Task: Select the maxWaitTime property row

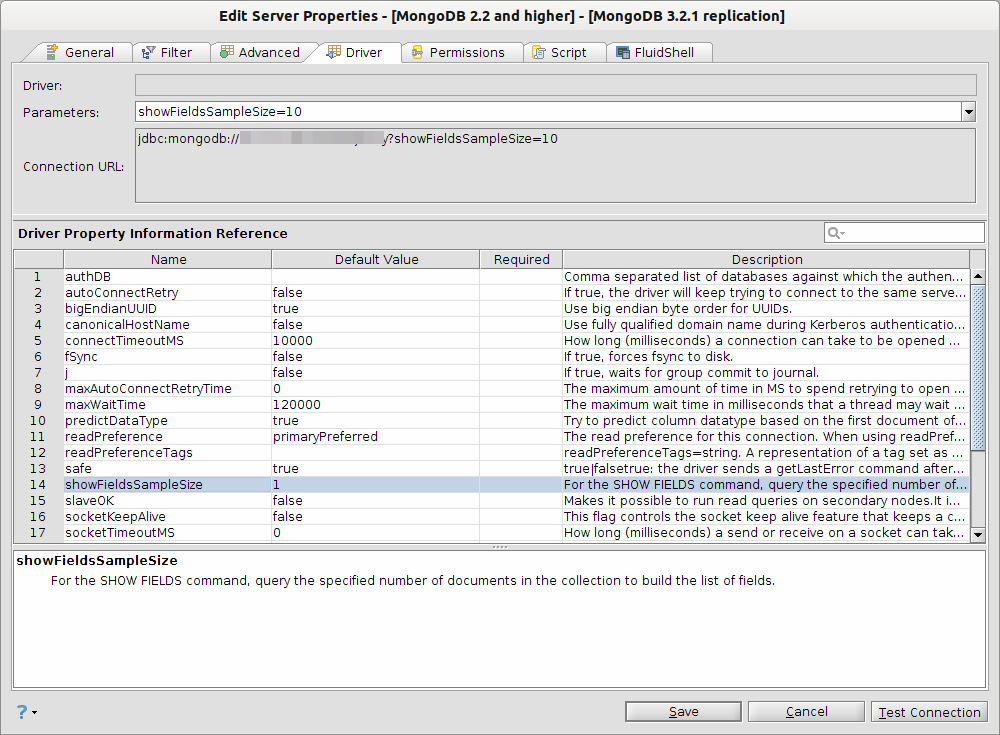Action: [491, 404]
